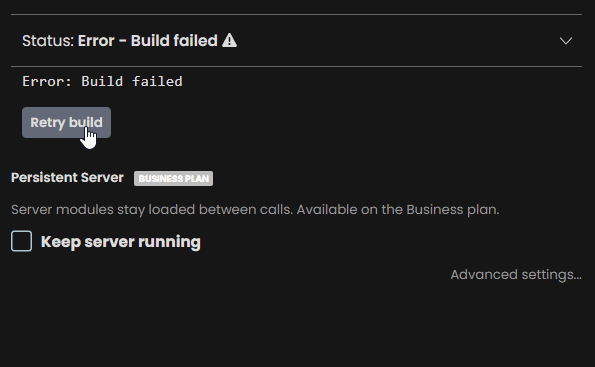Click the Server modules stay loaded description
Viewport: 595px width, 367px height.
pos(255,209)
